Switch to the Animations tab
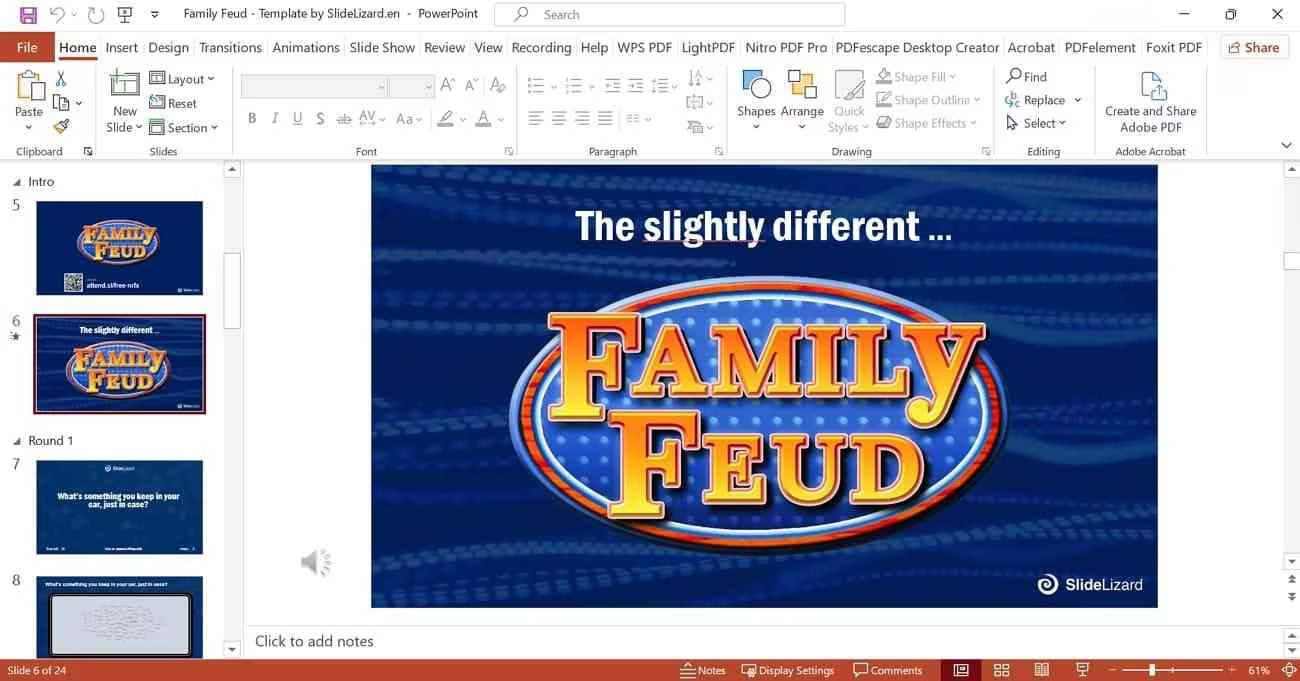The height and width of the screenshot is (681, 1300). coord(306,47)
